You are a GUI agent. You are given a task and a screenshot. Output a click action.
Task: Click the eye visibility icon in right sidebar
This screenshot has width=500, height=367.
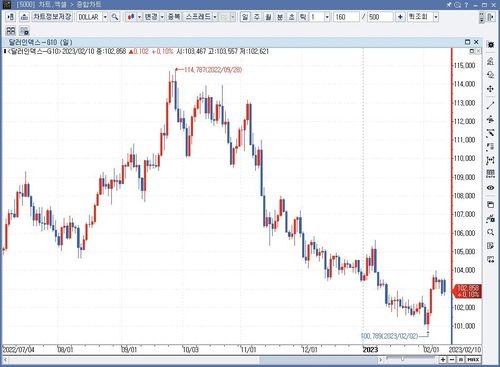[490, 188]
